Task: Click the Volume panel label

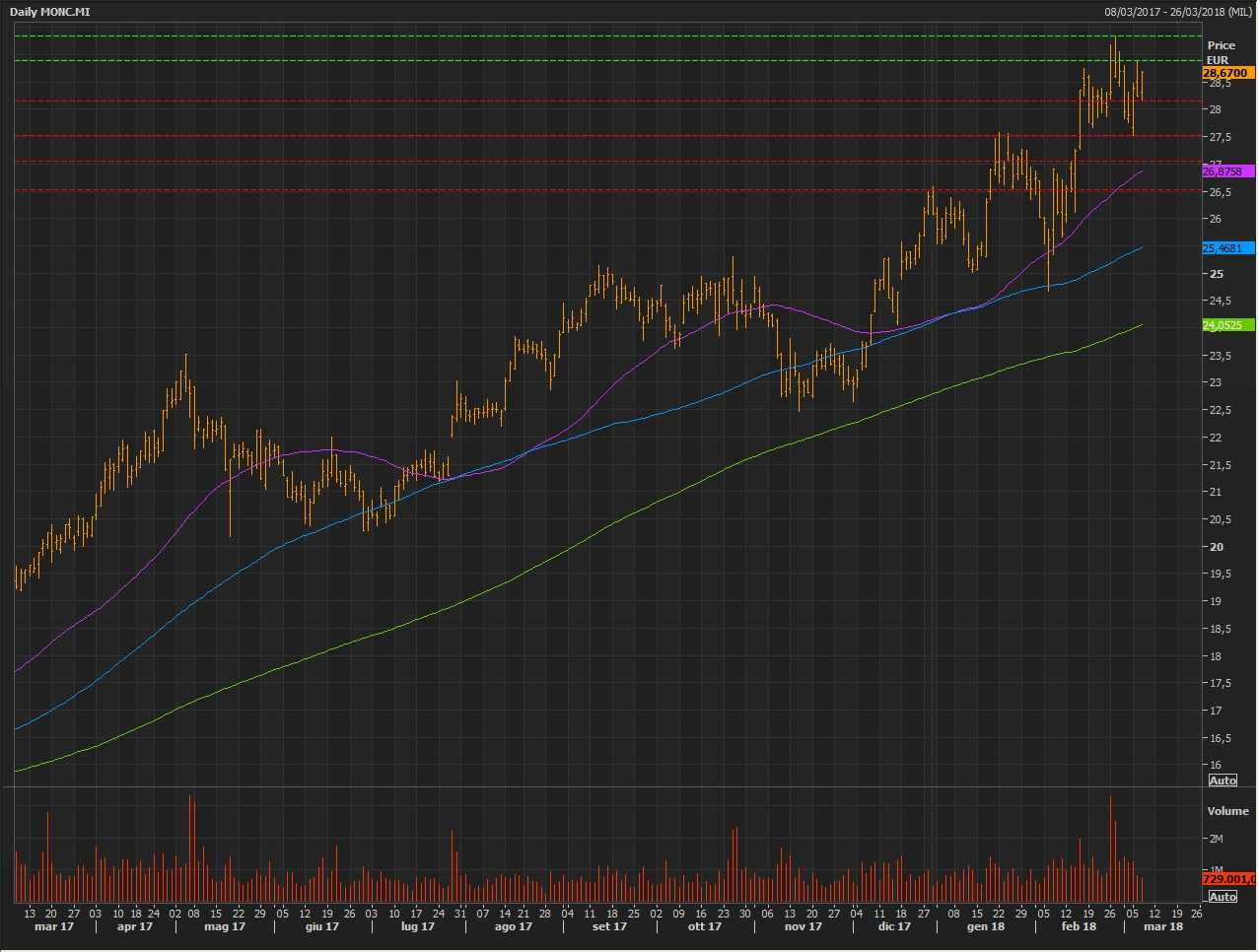Action: click(1227, 811)
